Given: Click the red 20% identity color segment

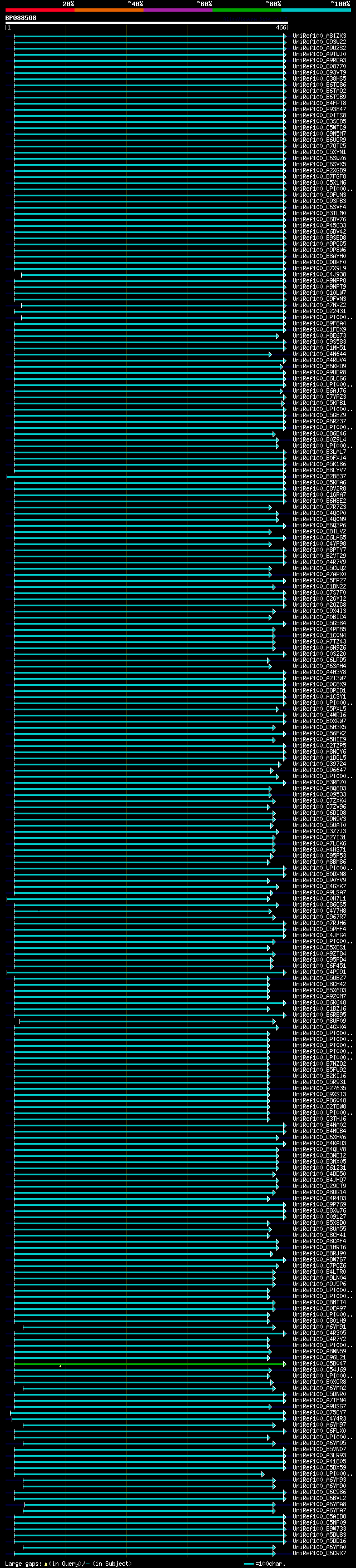Looking at the screenshot, I should pyautogui.click(x=39, y=11).
